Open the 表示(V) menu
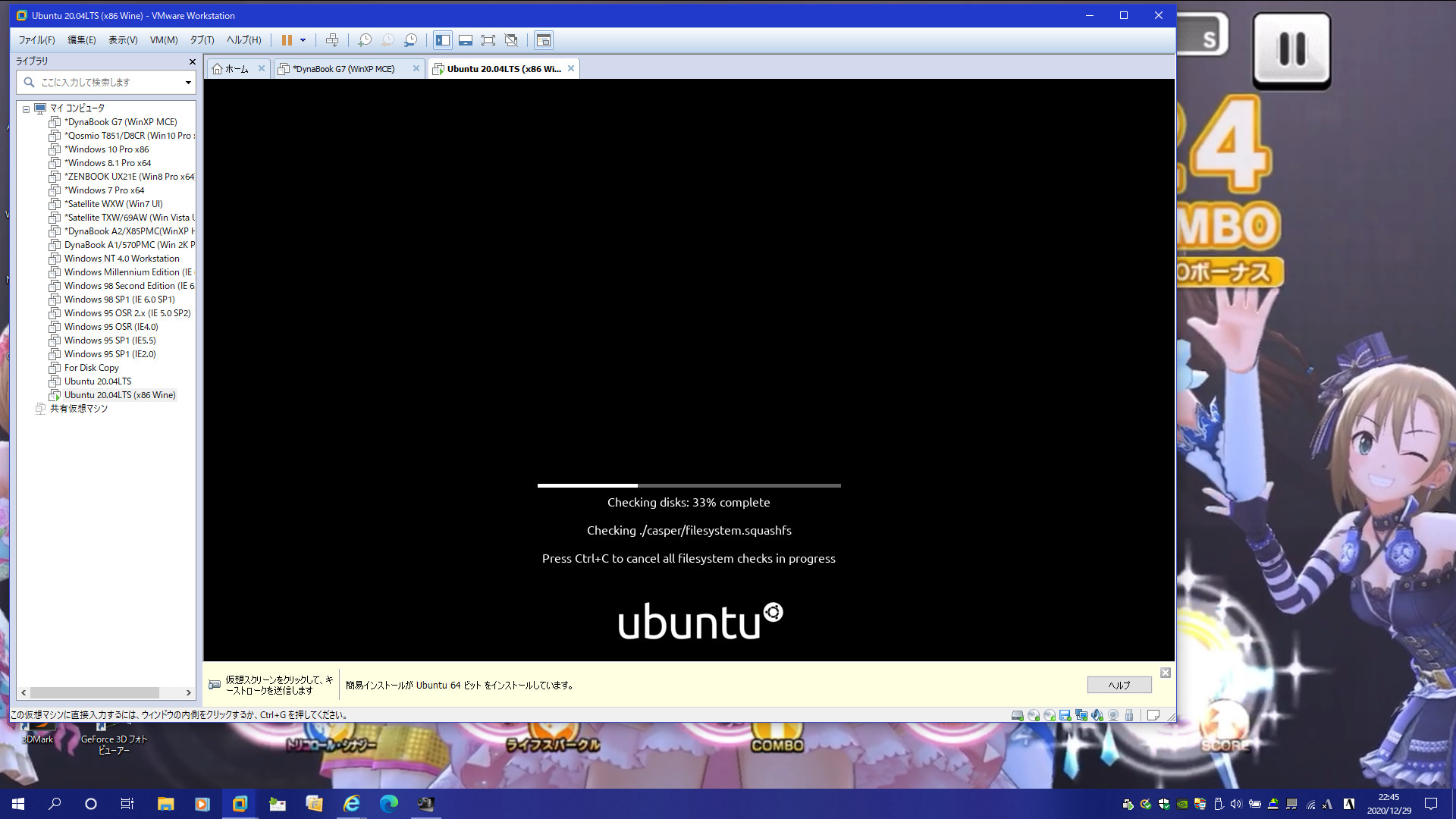Screen dimensions: 1456x819 pos(123,40)
